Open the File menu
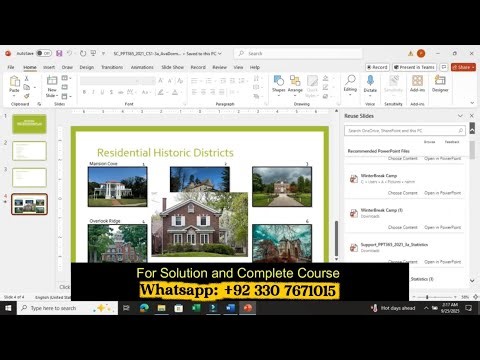This screenshot has height=360, width=480. tap(11, 67)
